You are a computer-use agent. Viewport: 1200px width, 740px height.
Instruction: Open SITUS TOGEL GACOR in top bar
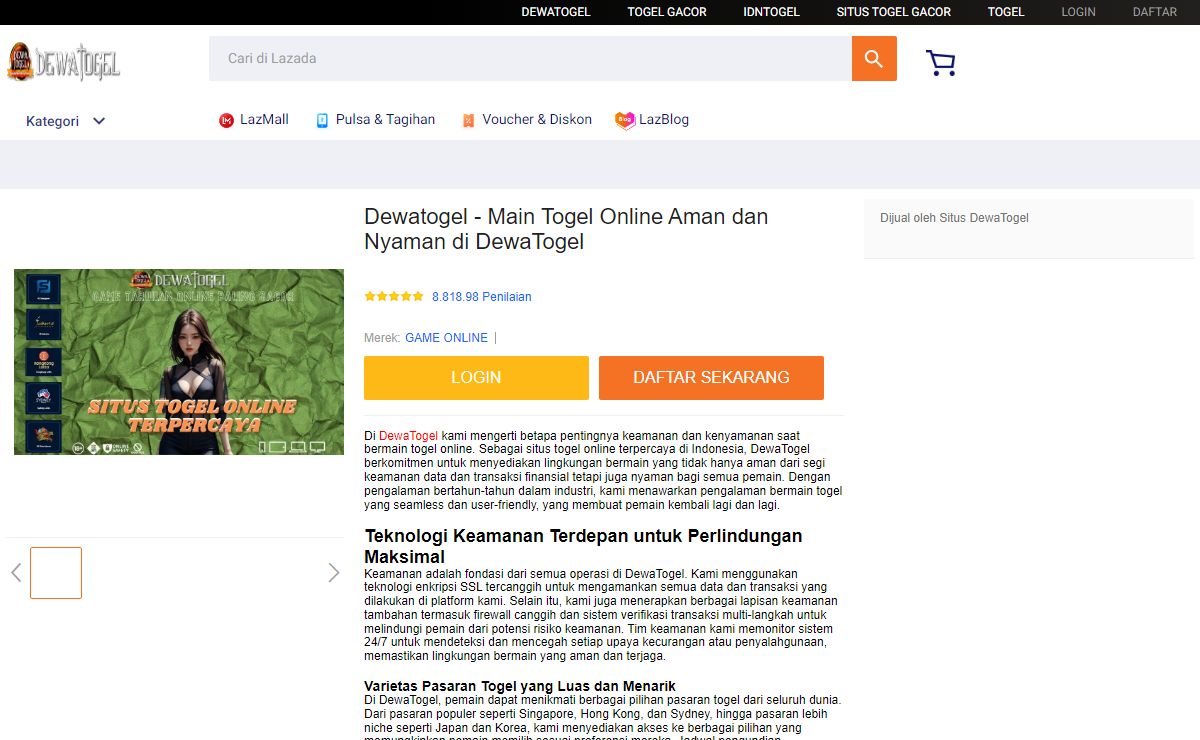(x=894, y=12)
